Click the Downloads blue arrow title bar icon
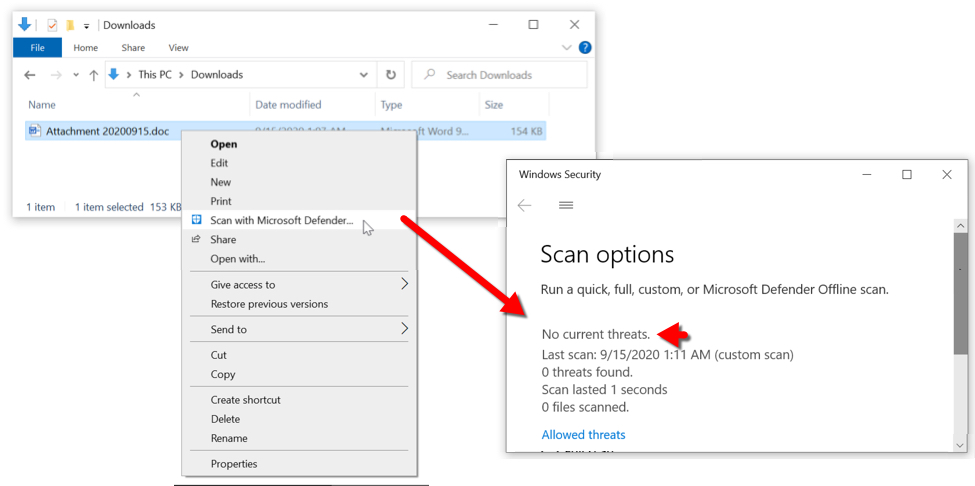Viewport: 975px width, 486px height. 24,25
